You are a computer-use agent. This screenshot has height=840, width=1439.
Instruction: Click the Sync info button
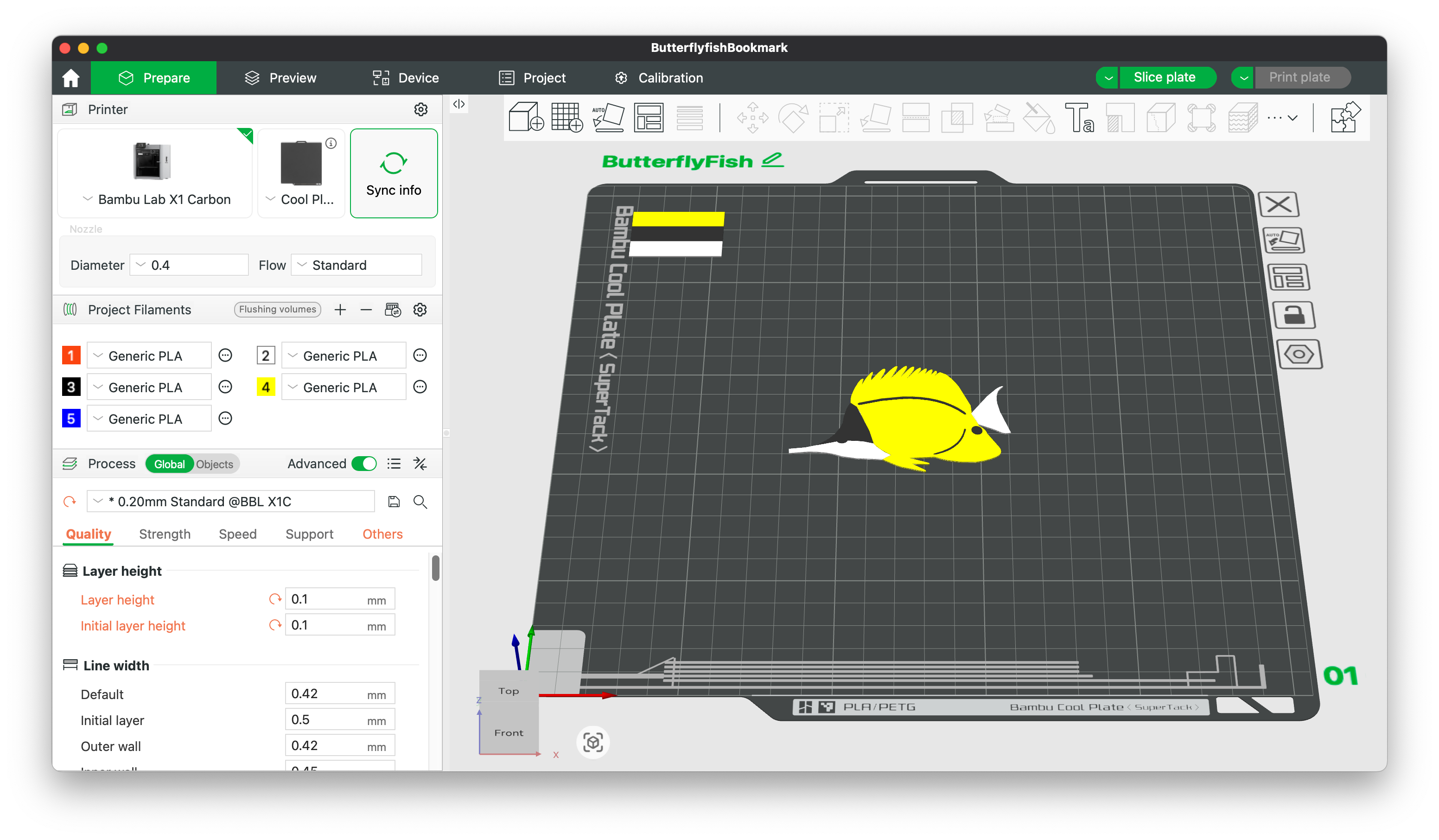(394, 173)
